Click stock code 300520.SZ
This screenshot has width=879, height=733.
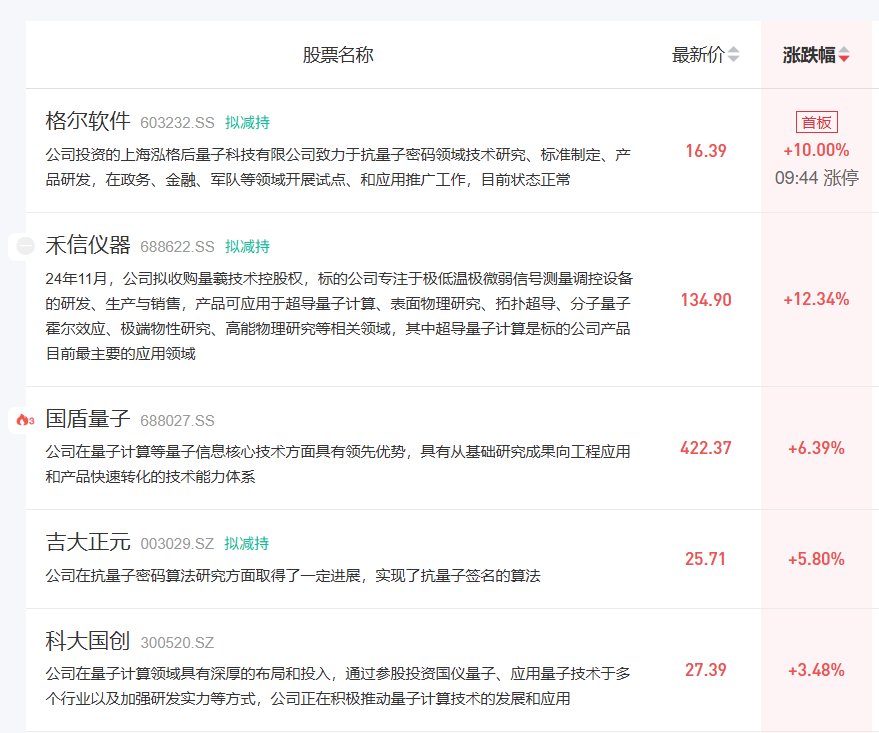(177, 643)
